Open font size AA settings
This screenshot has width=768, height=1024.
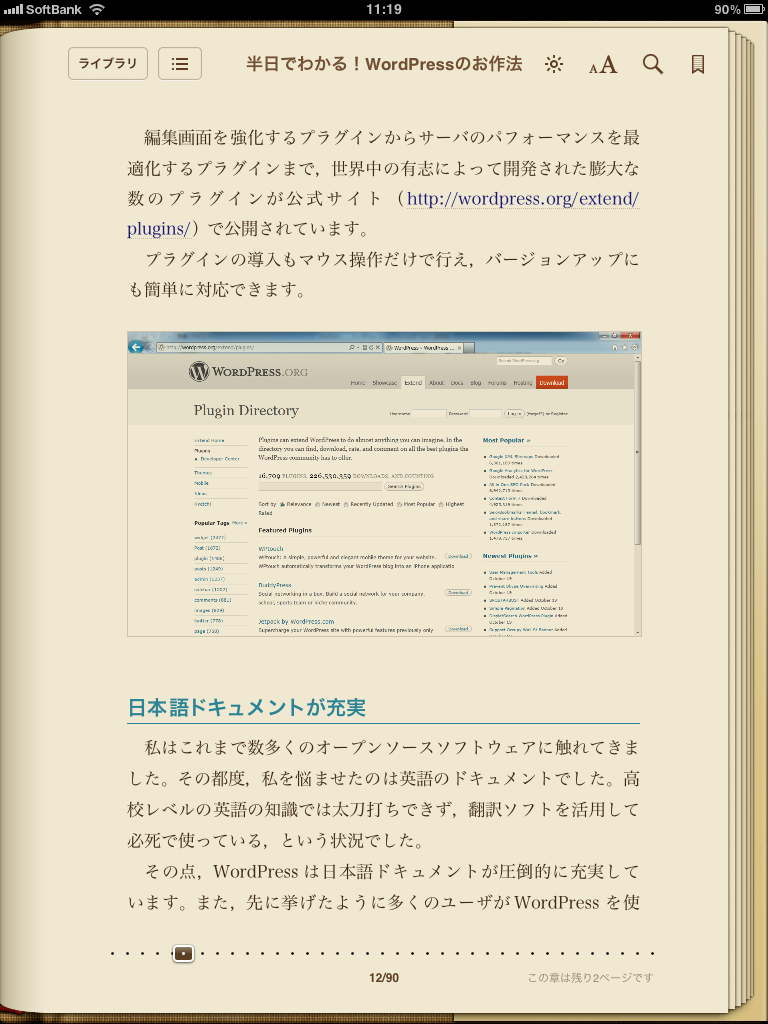(603, 64)
